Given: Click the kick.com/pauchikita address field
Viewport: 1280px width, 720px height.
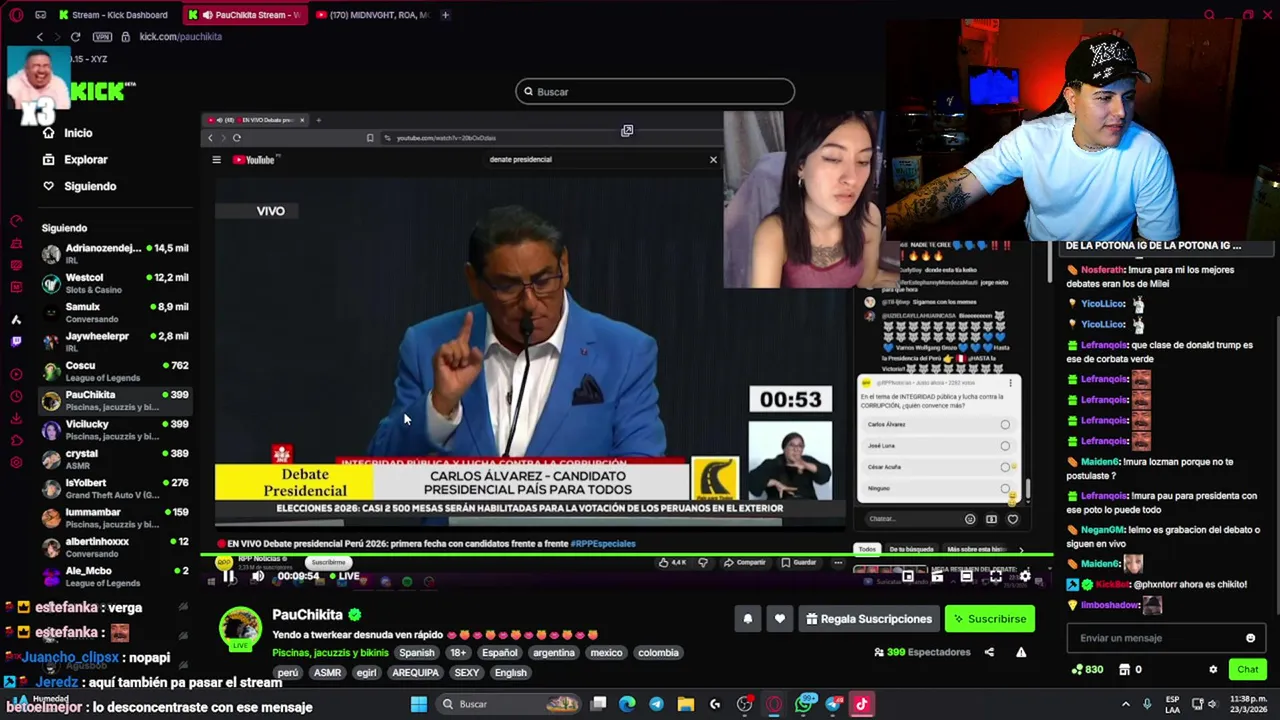Looking at the screenshot, I should (x=180, y=37).
